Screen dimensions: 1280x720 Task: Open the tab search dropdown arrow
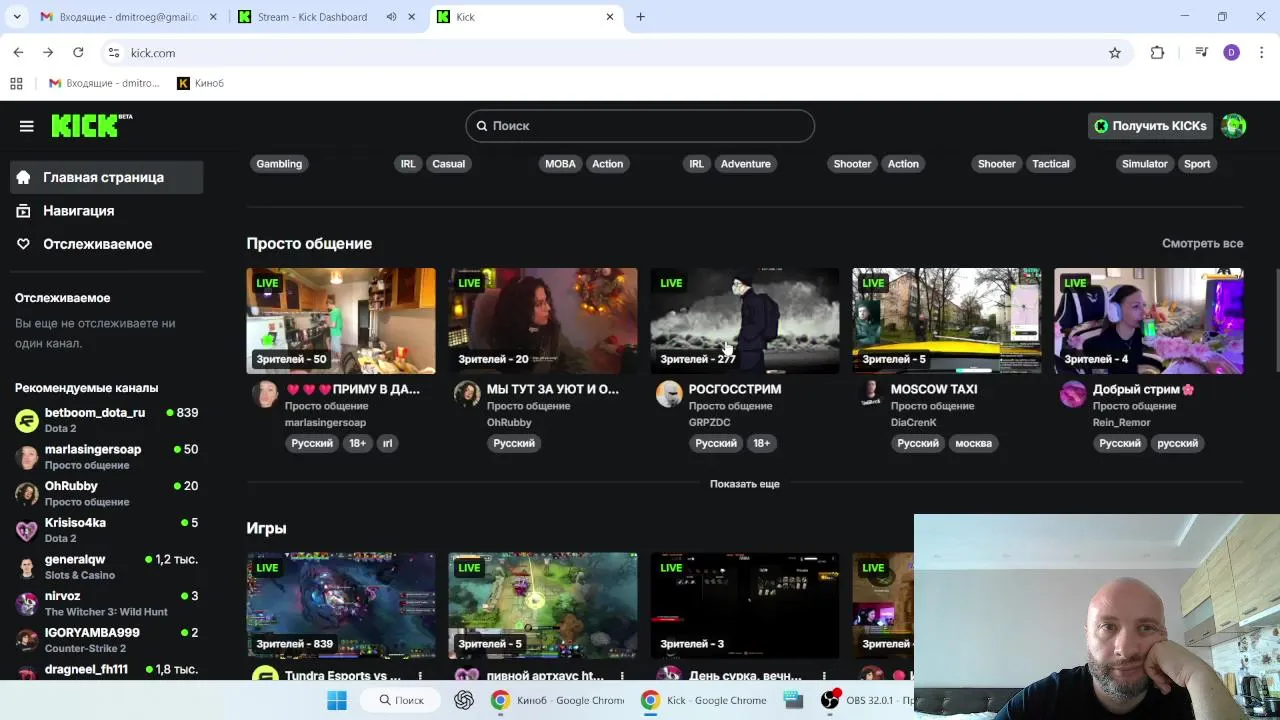point(16,17)
